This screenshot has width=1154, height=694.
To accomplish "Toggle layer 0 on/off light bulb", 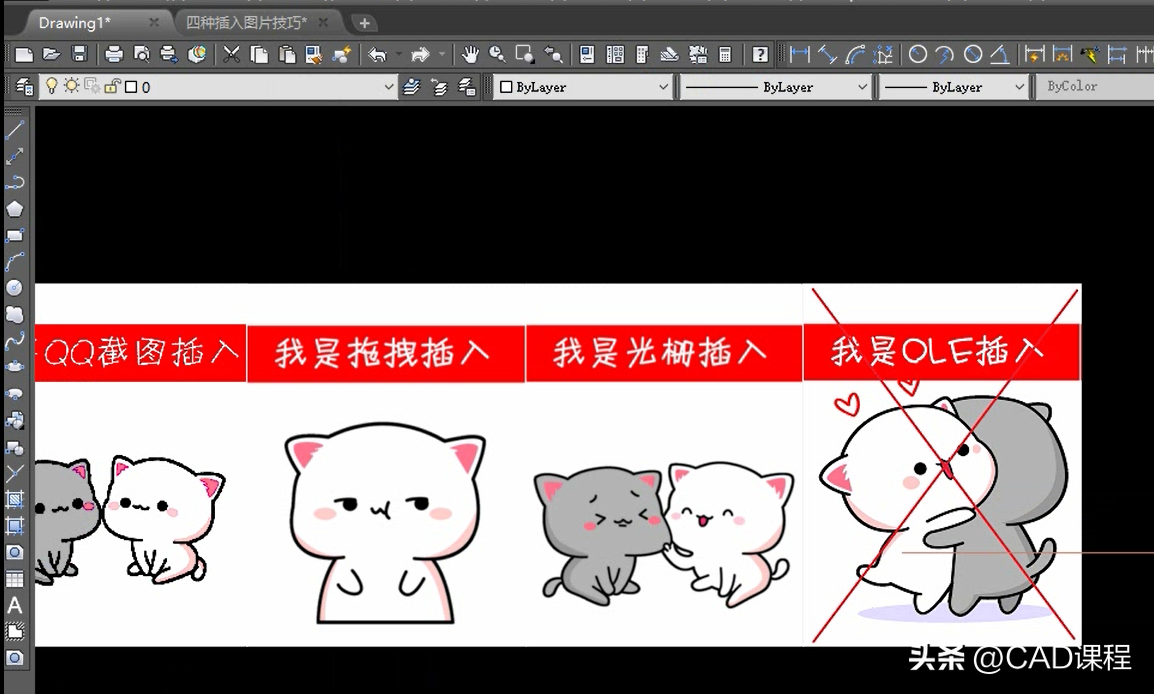I will (x=51, y=86).
